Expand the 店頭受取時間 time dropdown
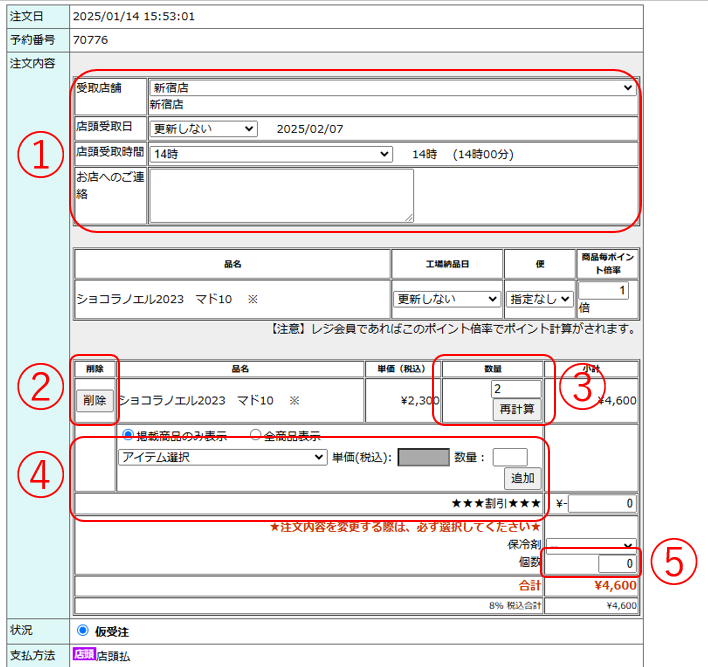The width and height of the screenshot is (708, 667). pyautogui.click(x=270, y=154)
